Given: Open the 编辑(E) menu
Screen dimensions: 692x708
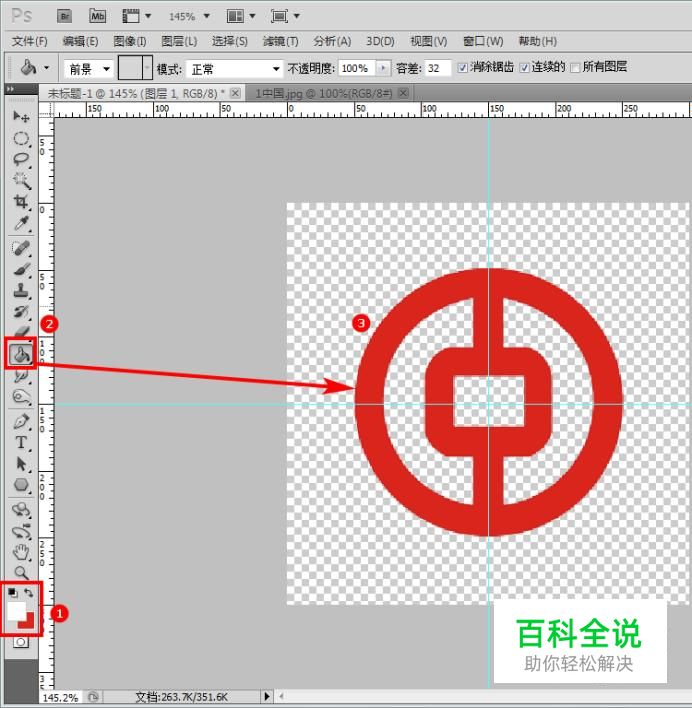Looking at the screenshot, I should (80, 42).
